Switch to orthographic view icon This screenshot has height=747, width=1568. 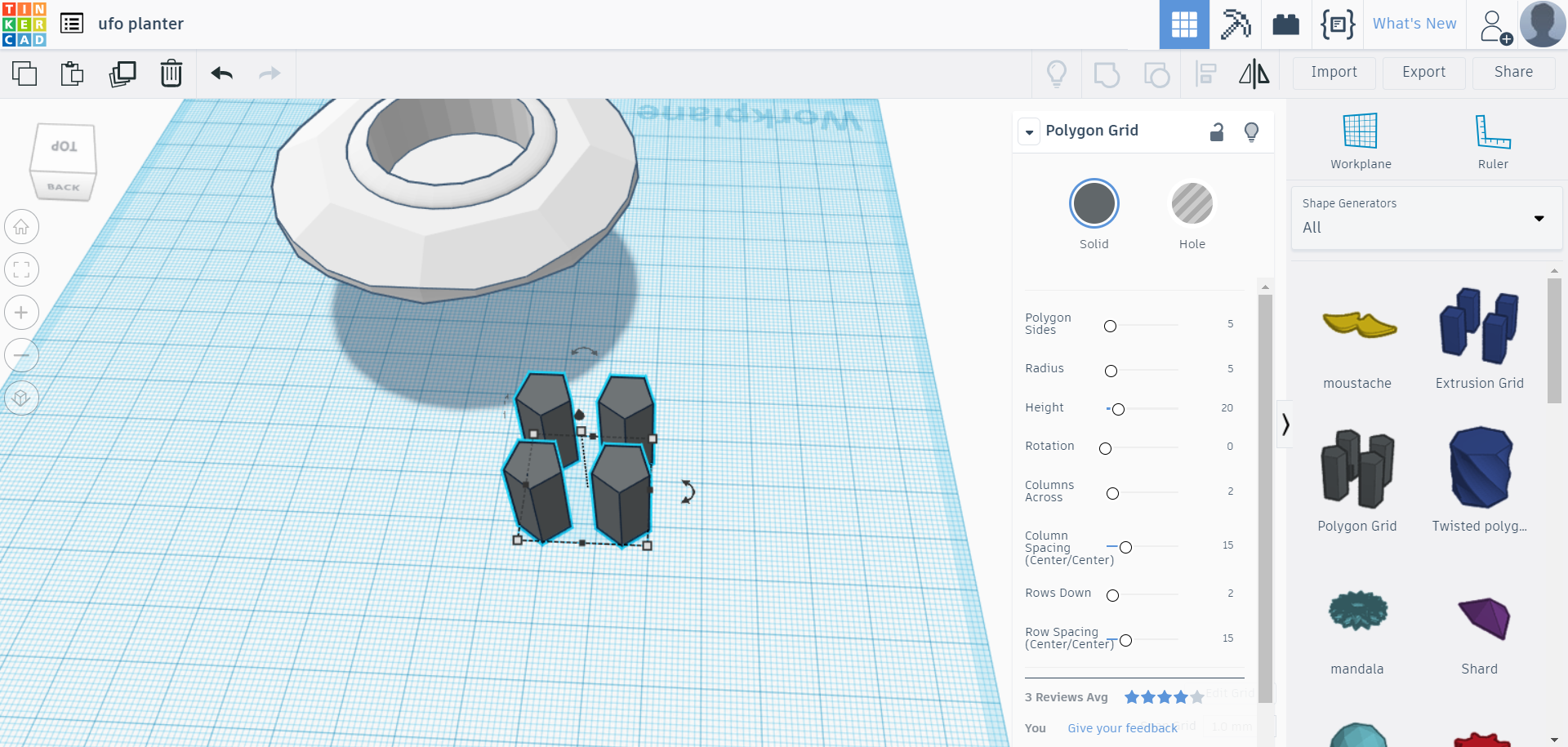(21, 398)
